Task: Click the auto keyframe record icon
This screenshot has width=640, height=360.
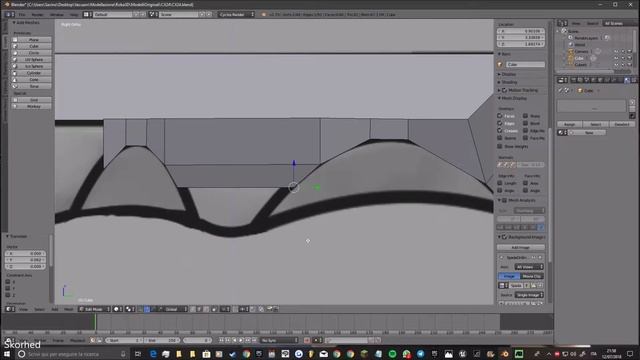Action: (307, 340)
